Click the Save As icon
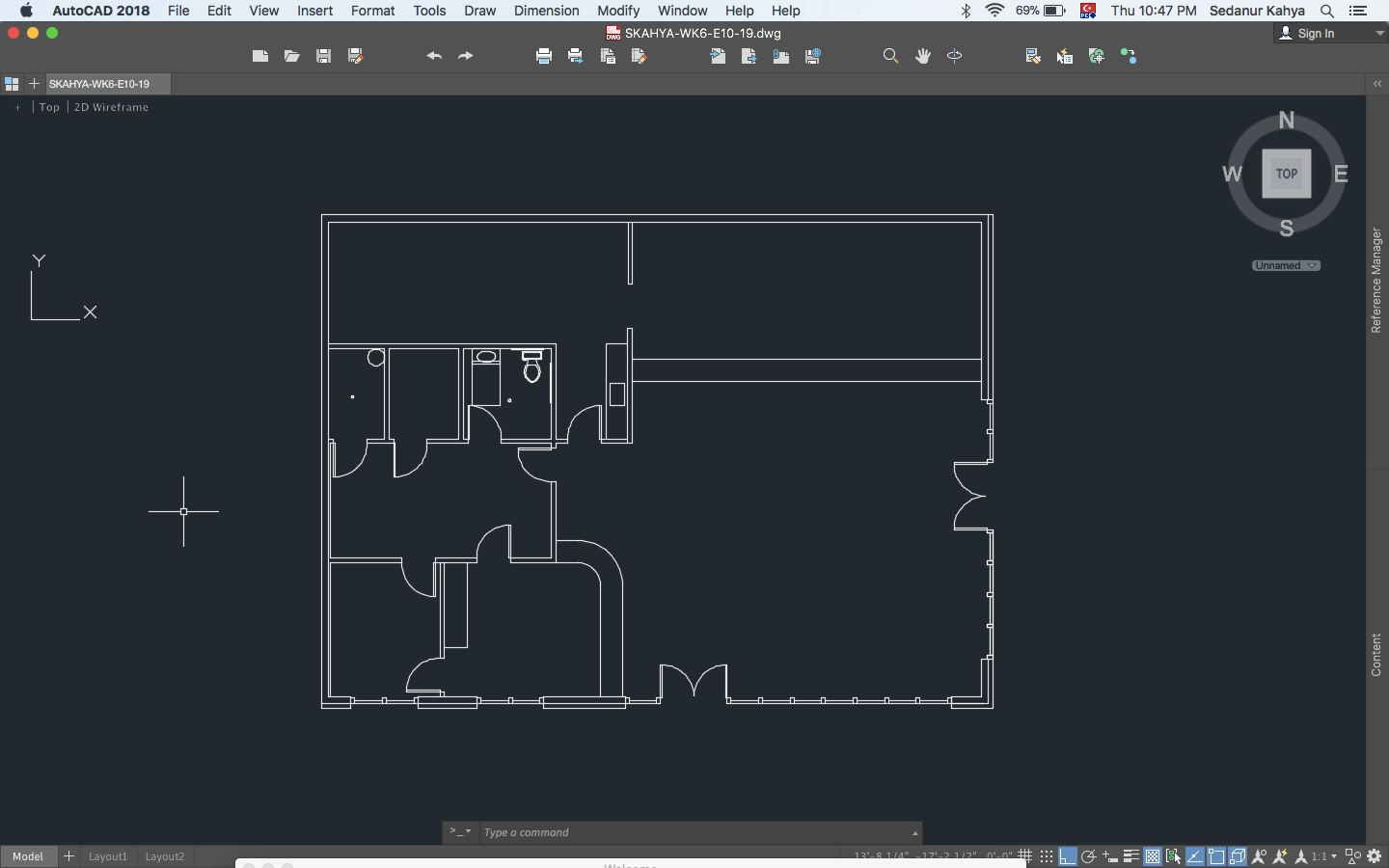This screenshot has width=1389, height=868. tap(356, 56)
